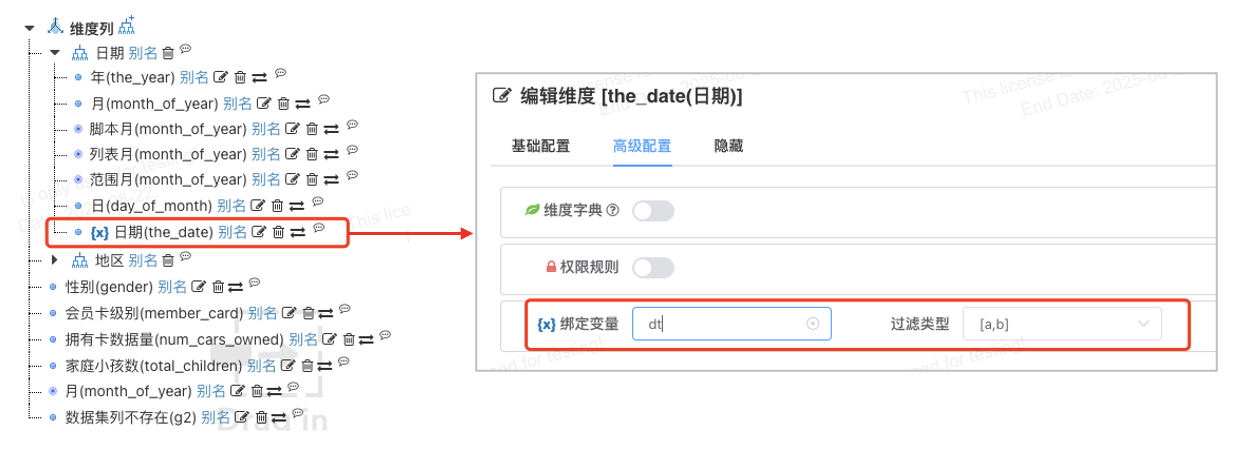Click the swap icon on 脚本月(month_of_year)
Image resolution: width=1248 pixels, height=452 pixels.
(x=330, y=129)
